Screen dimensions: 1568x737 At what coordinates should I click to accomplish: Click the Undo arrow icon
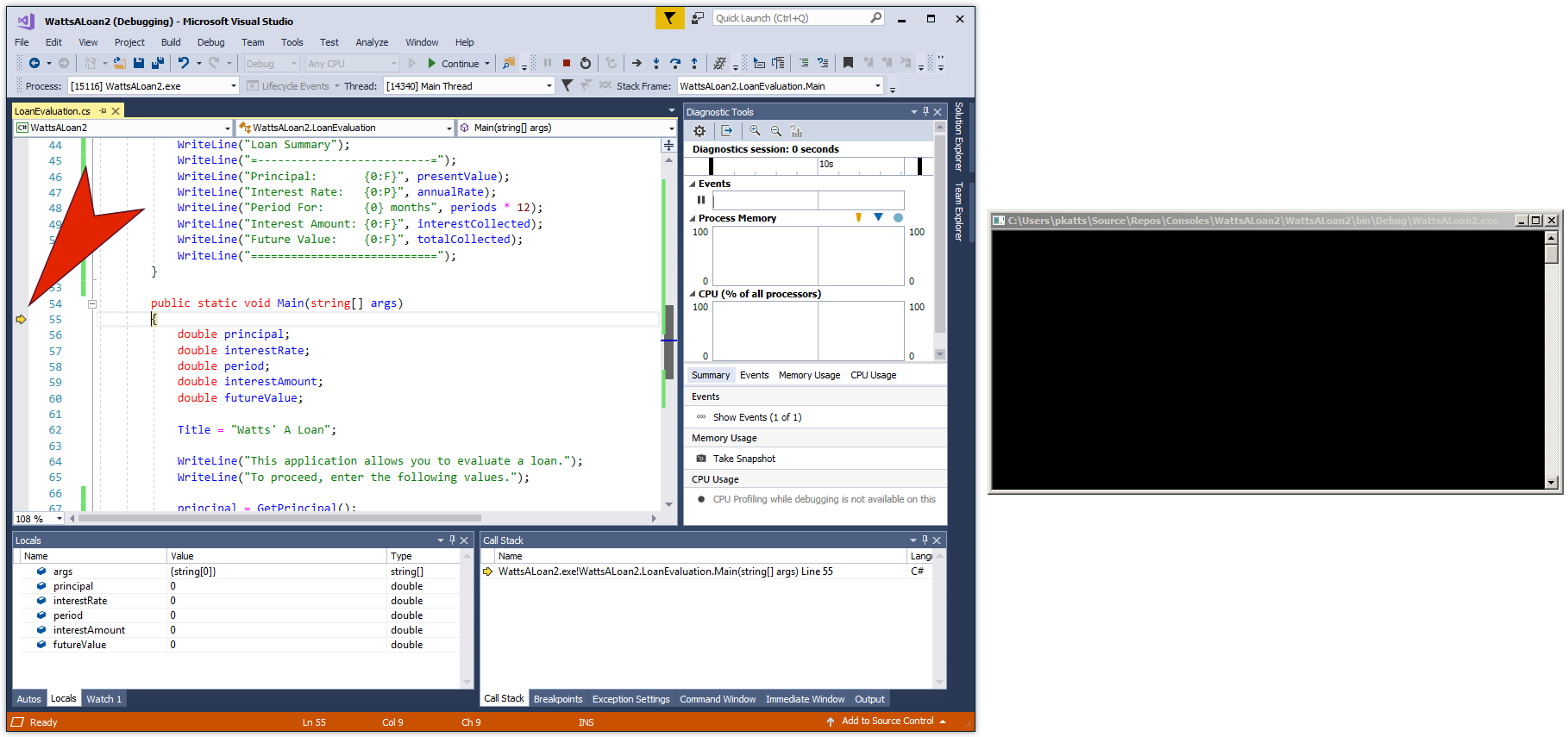184,63
